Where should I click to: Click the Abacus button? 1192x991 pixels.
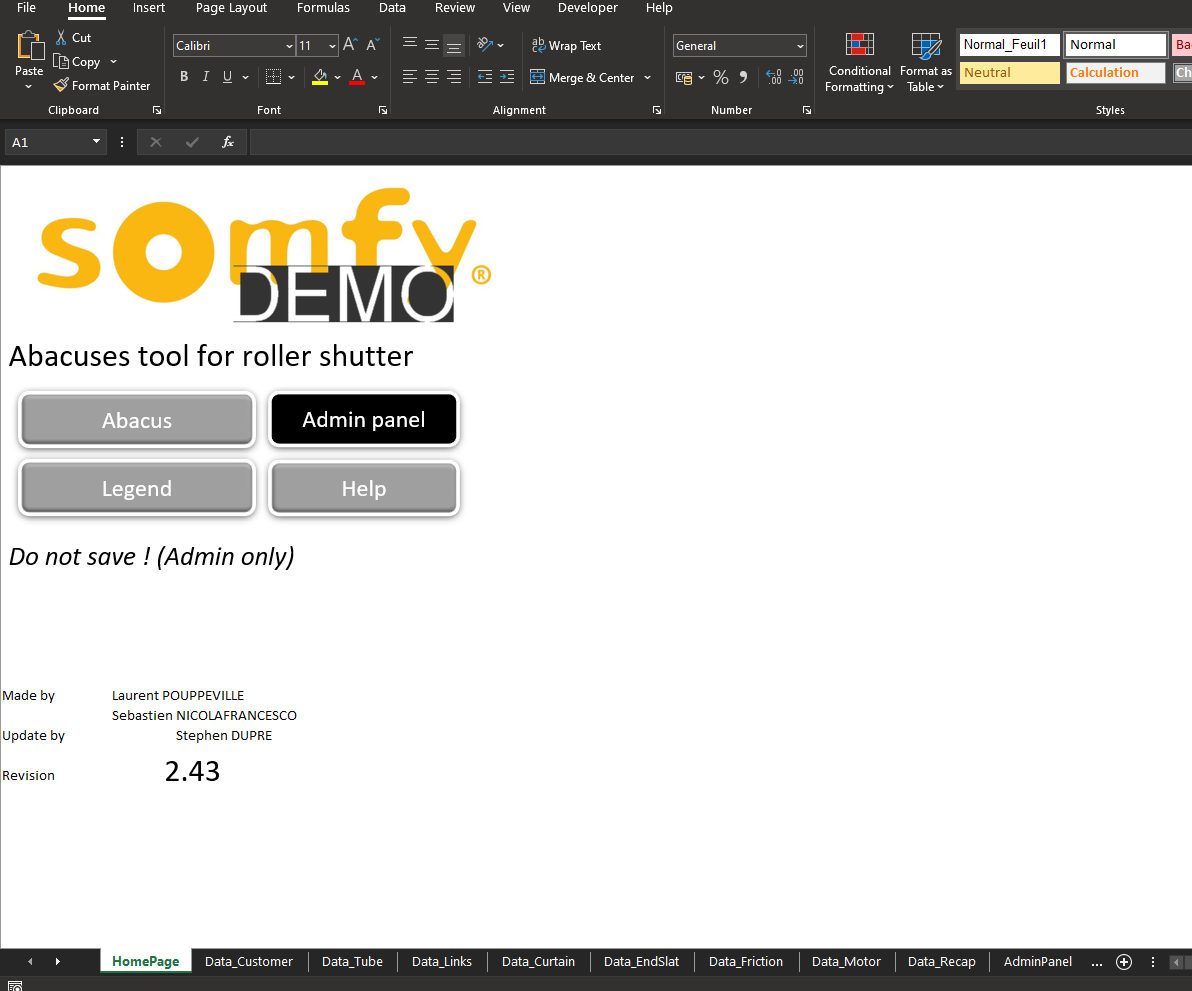(137, 420)
